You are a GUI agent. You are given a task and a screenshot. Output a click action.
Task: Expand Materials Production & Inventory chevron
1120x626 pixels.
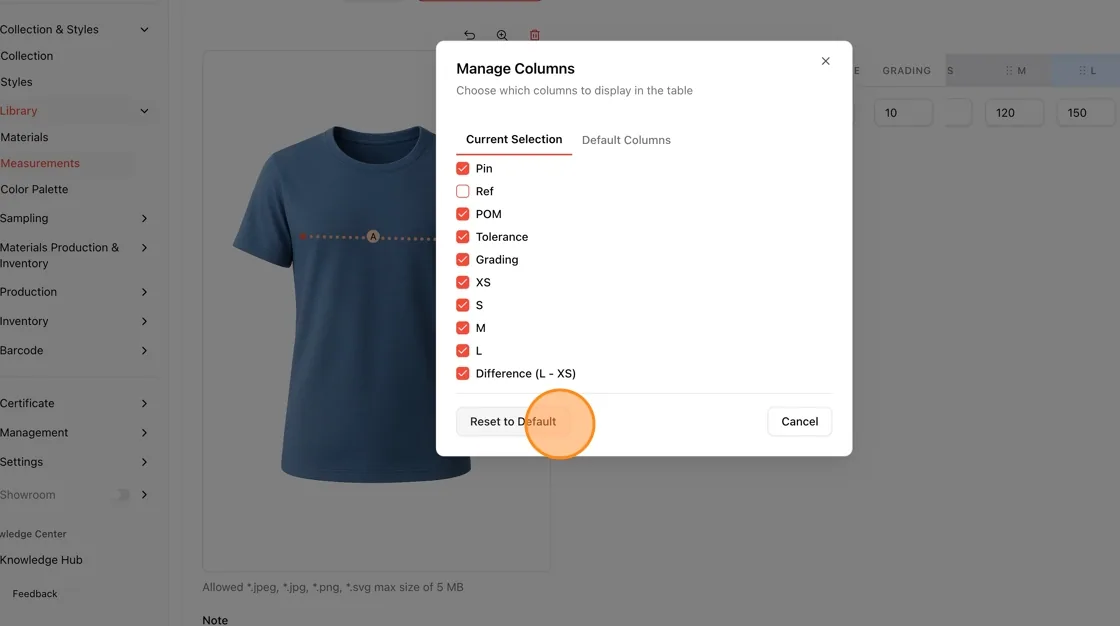pos(144,248)
